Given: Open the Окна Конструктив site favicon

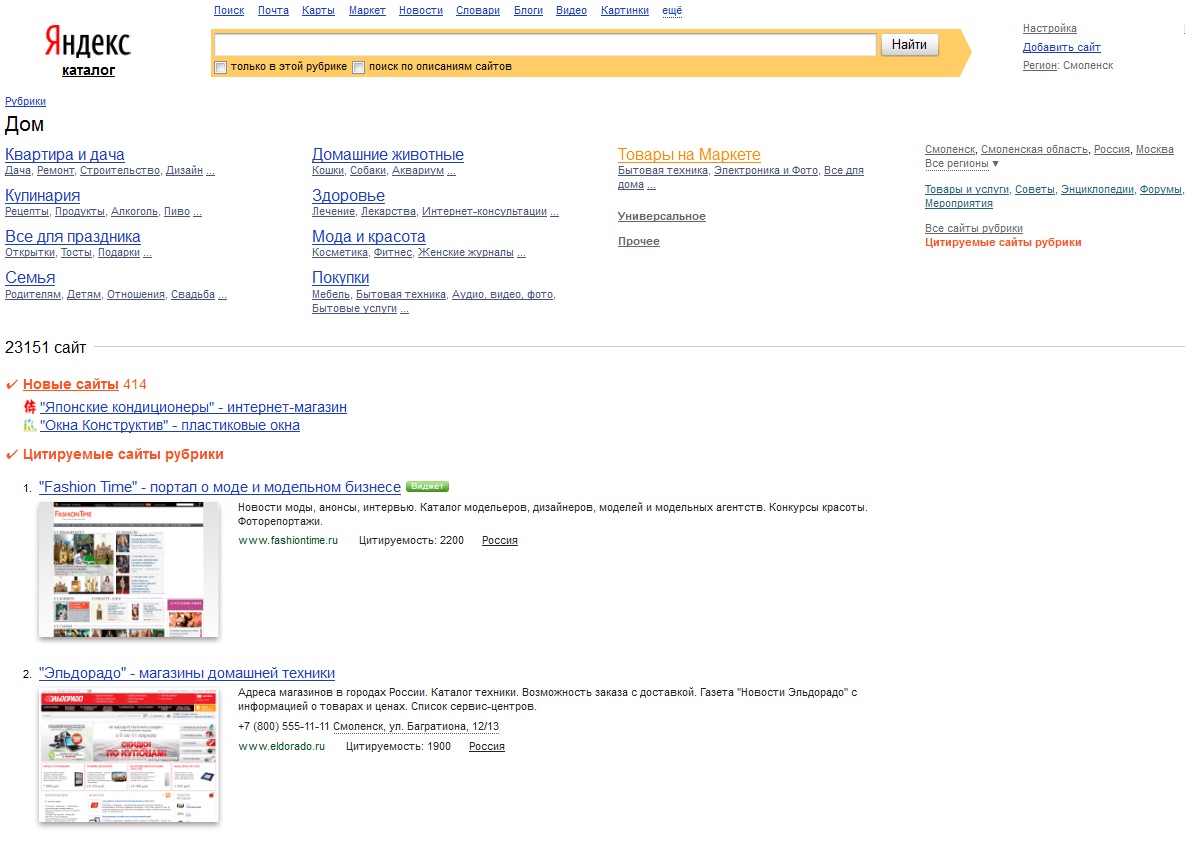Looking at the screenshot, I should 29,426.
